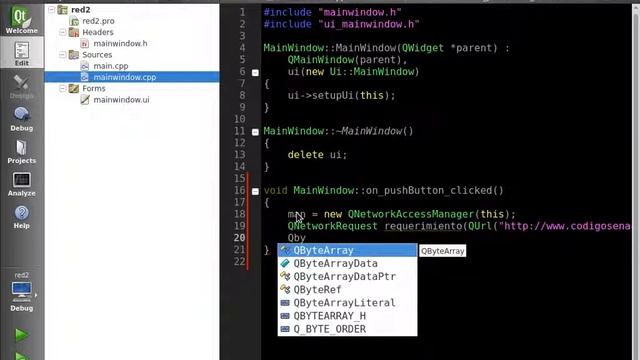
Task: Click the Q_BYTE_ORDER macro icon
Action: [x=285, y=329]
